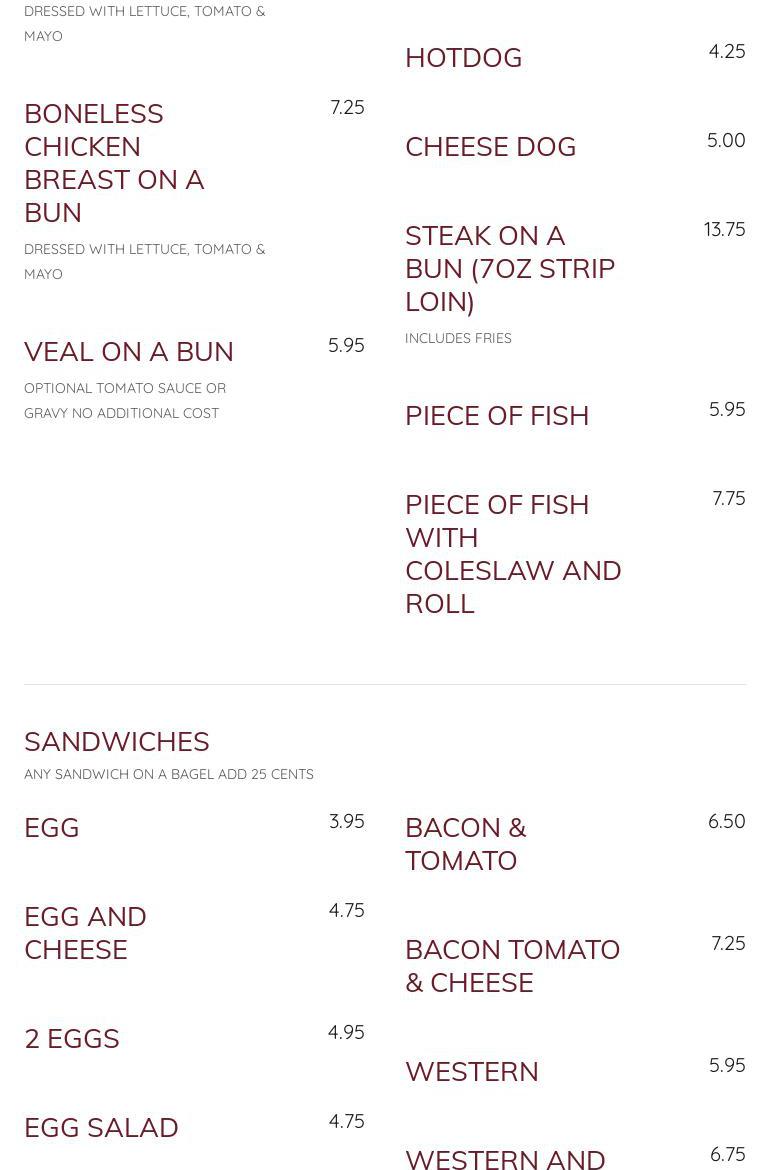The height and width of the screenshot is (1170, 770).
Task: Select the WESTERN sandwich item
Action: pos(472,1072)
